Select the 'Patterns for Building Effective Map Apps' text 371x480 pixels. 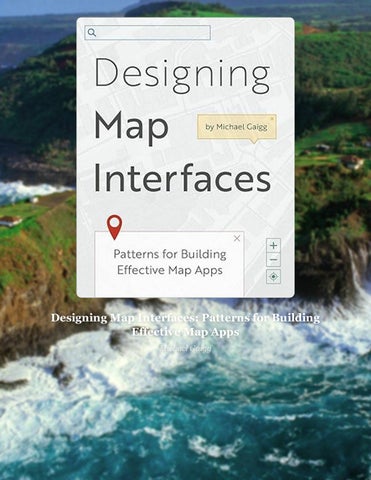[170, 262]
